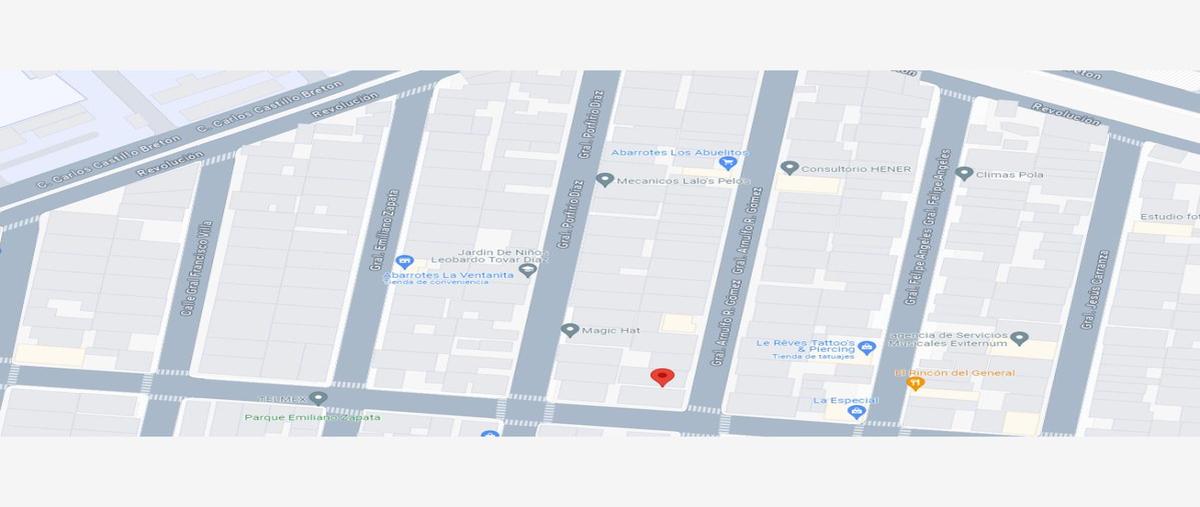Screen dimensions: 1200x507
Task: Select the Abarrotes Los Abuelitos shop icon
Action: (x=729, y=162)
